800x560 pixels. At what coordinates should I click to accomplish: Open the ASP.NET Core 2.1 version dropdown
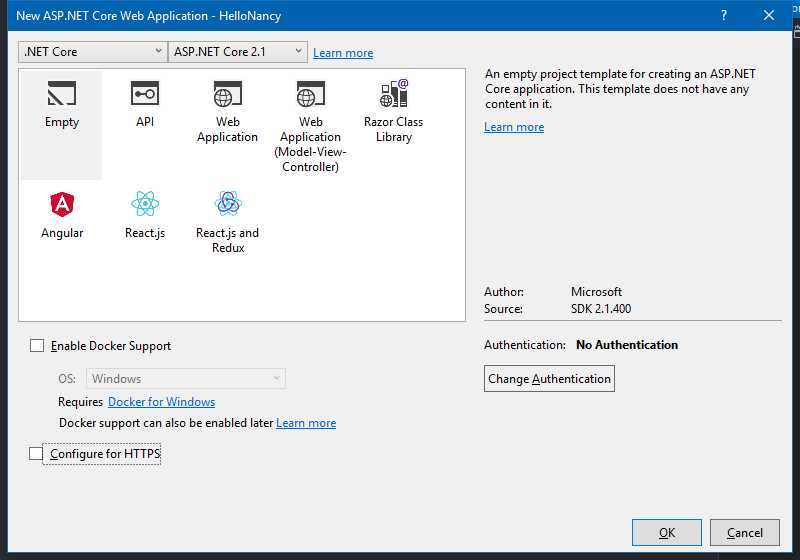[238, 52]
